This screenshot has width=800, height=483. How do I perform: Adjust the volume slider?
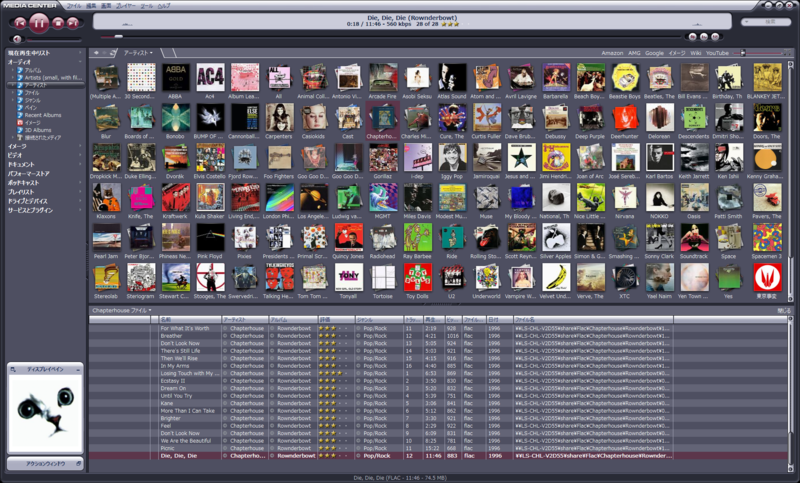pos(54,39)
